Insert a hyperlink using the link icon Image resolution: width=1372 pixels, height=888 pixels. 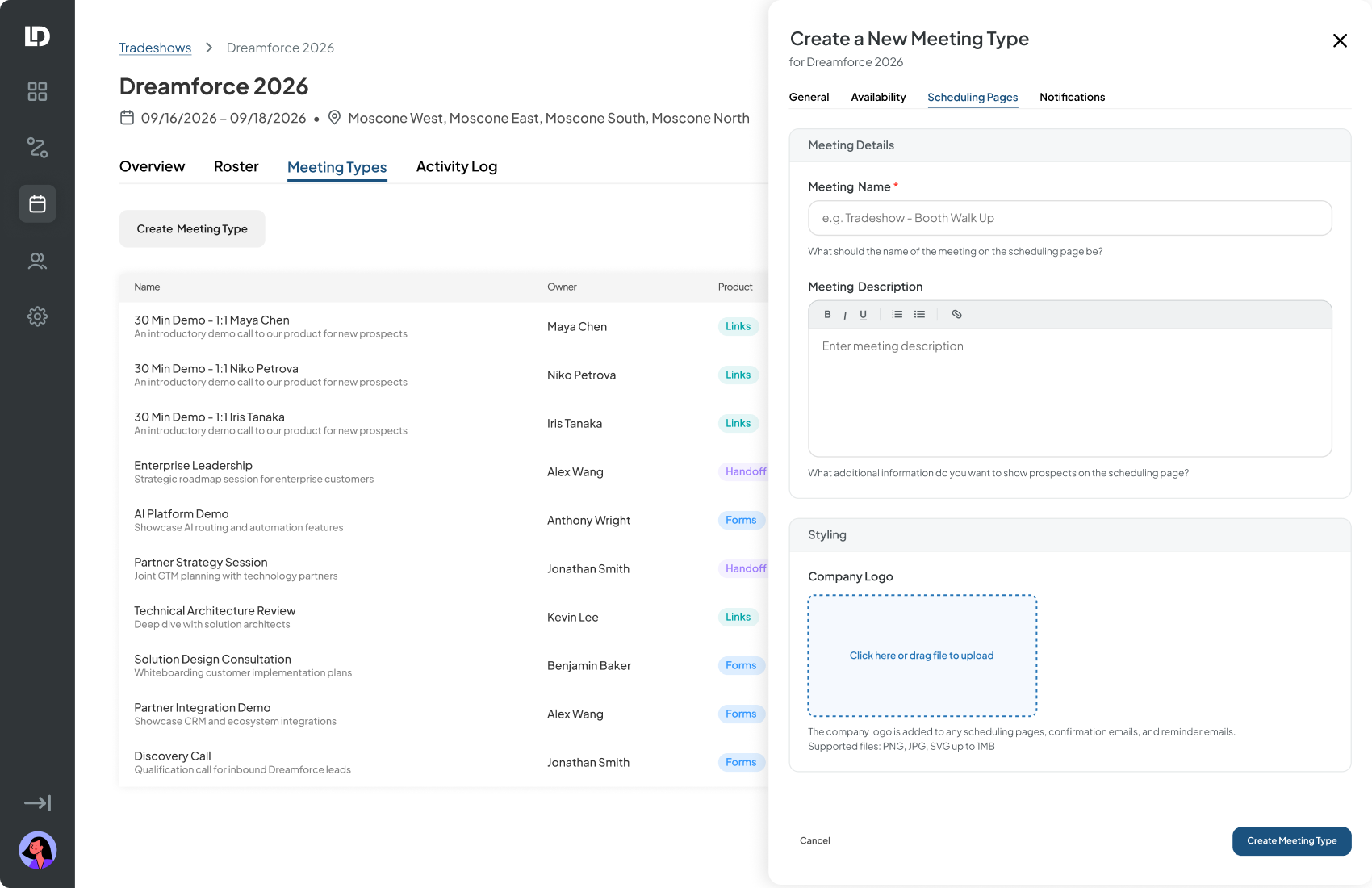pyautogui.click(x=956, y=315)
